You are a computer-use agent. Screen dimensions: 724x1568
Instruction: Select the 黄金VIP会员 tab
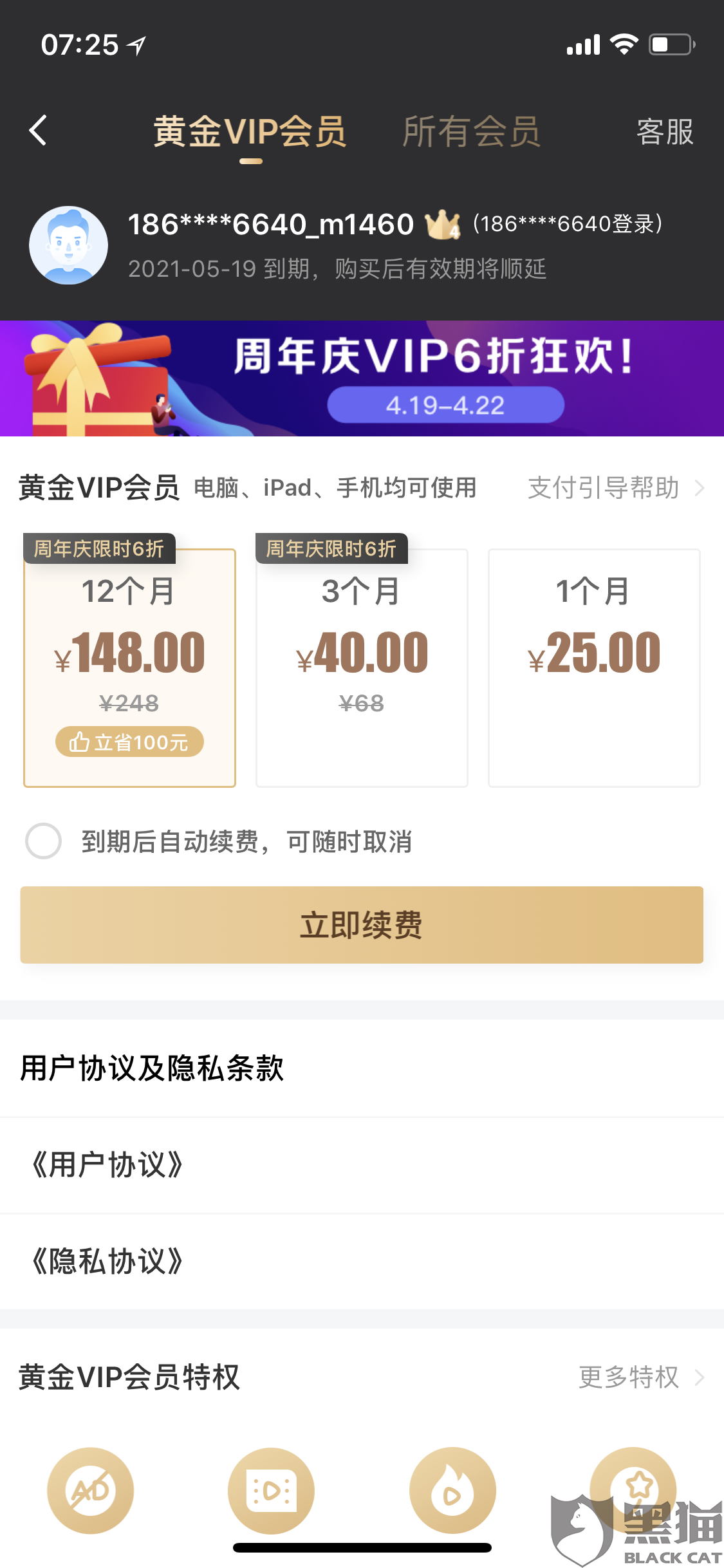[x=250, y=131]
